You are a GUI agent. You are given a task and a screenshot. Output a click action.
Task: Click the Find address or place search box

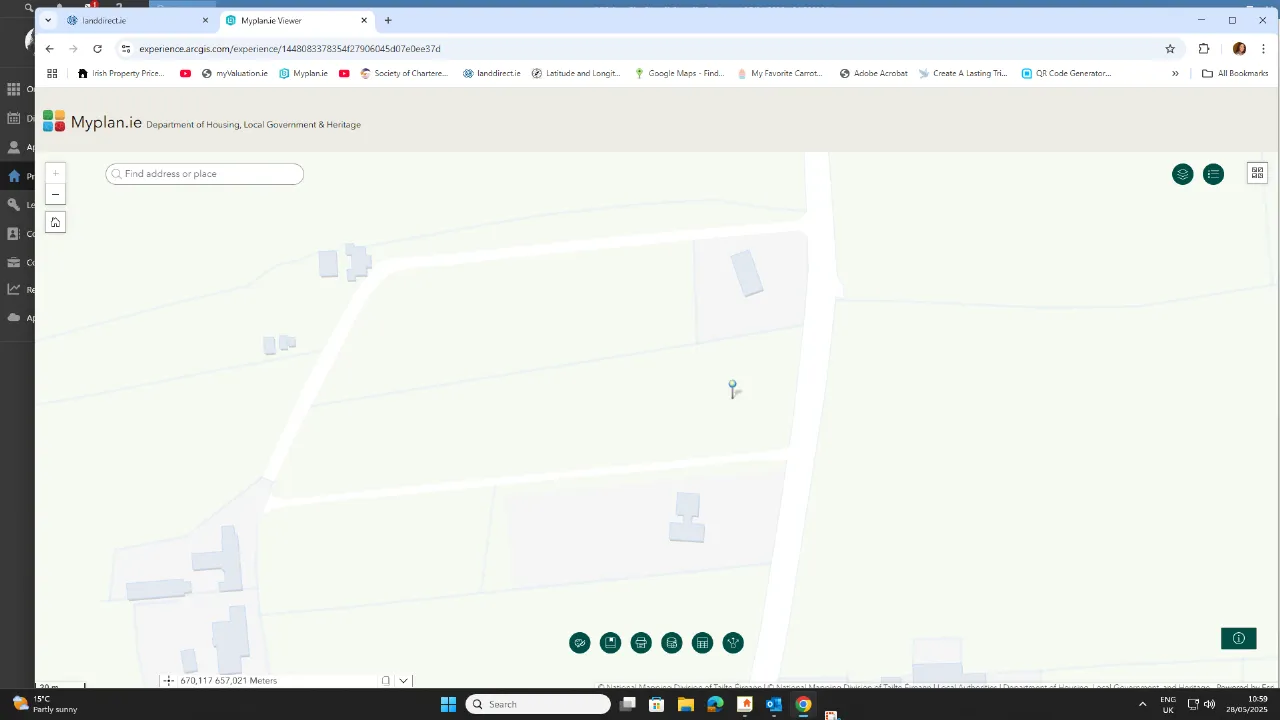click(204, 173)
